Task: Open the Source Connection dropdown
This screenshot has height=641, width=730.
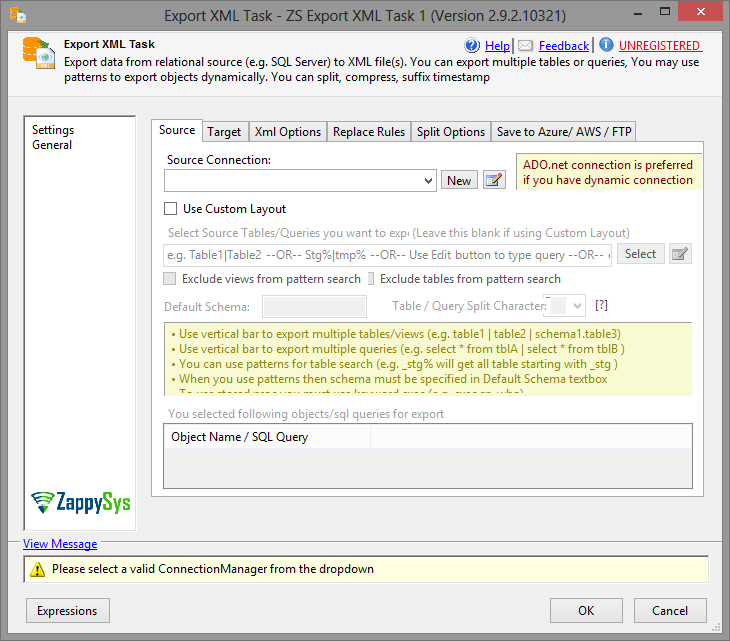Action: [x=428, y=181]
